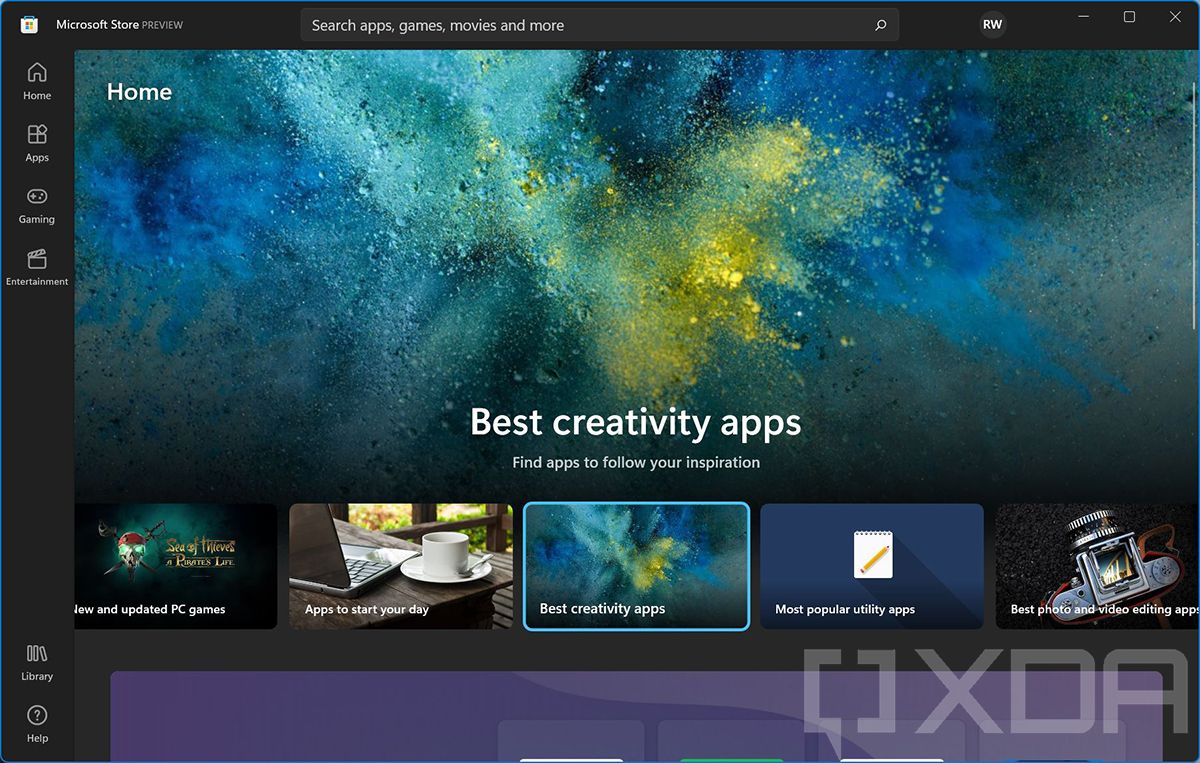
Task: Select the New and updated PC games card
Action: point(176,566)
